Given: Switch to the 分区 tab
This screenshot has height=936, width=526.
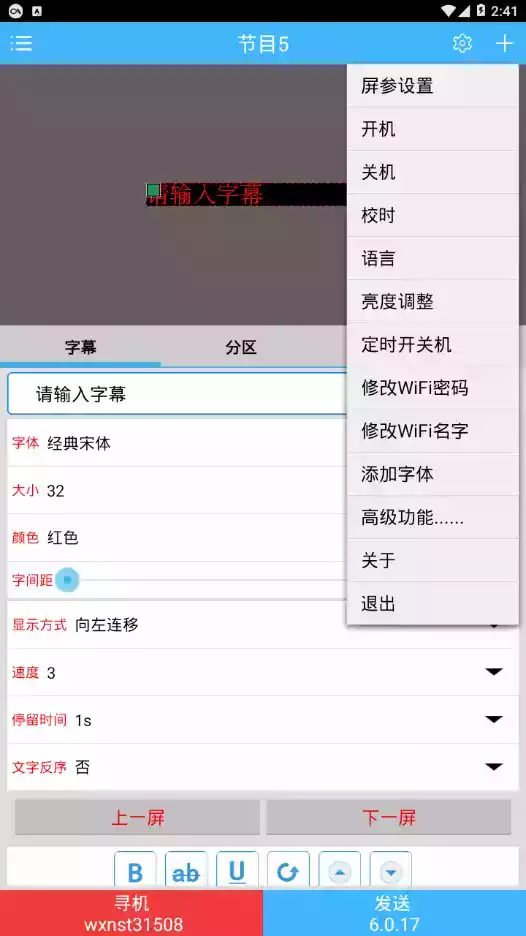Looking at the screenshot, I should [x=241, y=347].
